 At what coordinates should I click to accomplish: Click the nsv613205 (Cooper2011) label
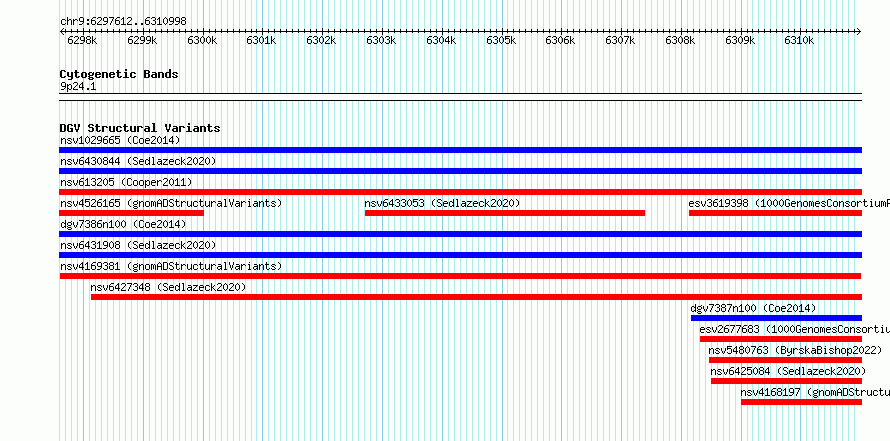point(126,182)
